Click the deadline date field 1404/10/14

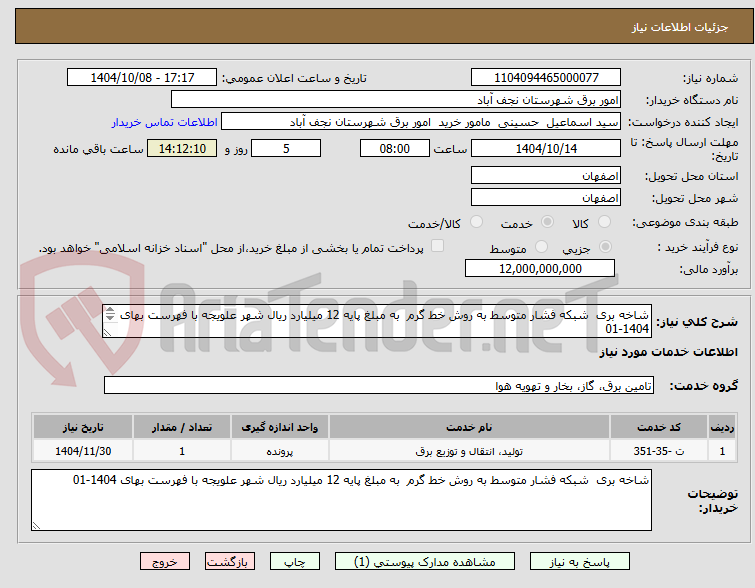[546, 148]
